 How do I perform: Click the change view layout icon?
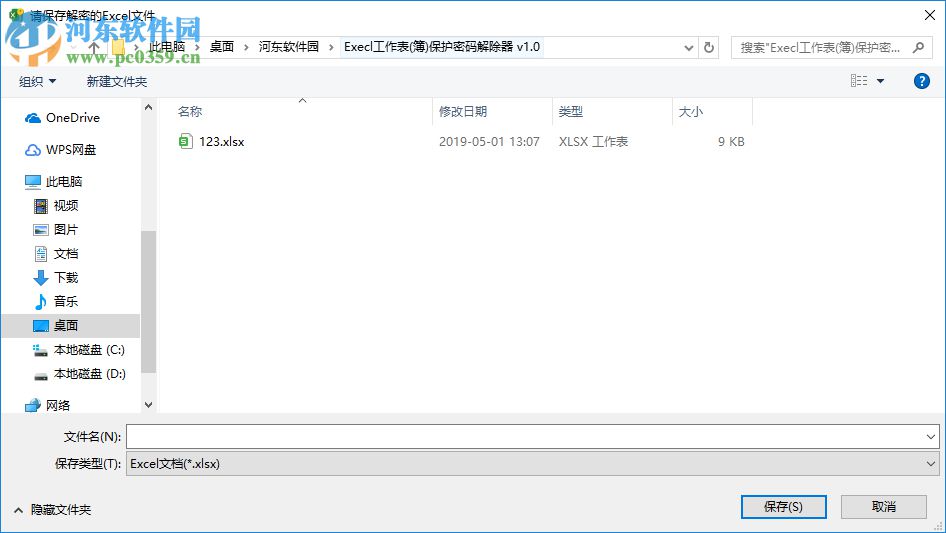(x=859, y=81)
